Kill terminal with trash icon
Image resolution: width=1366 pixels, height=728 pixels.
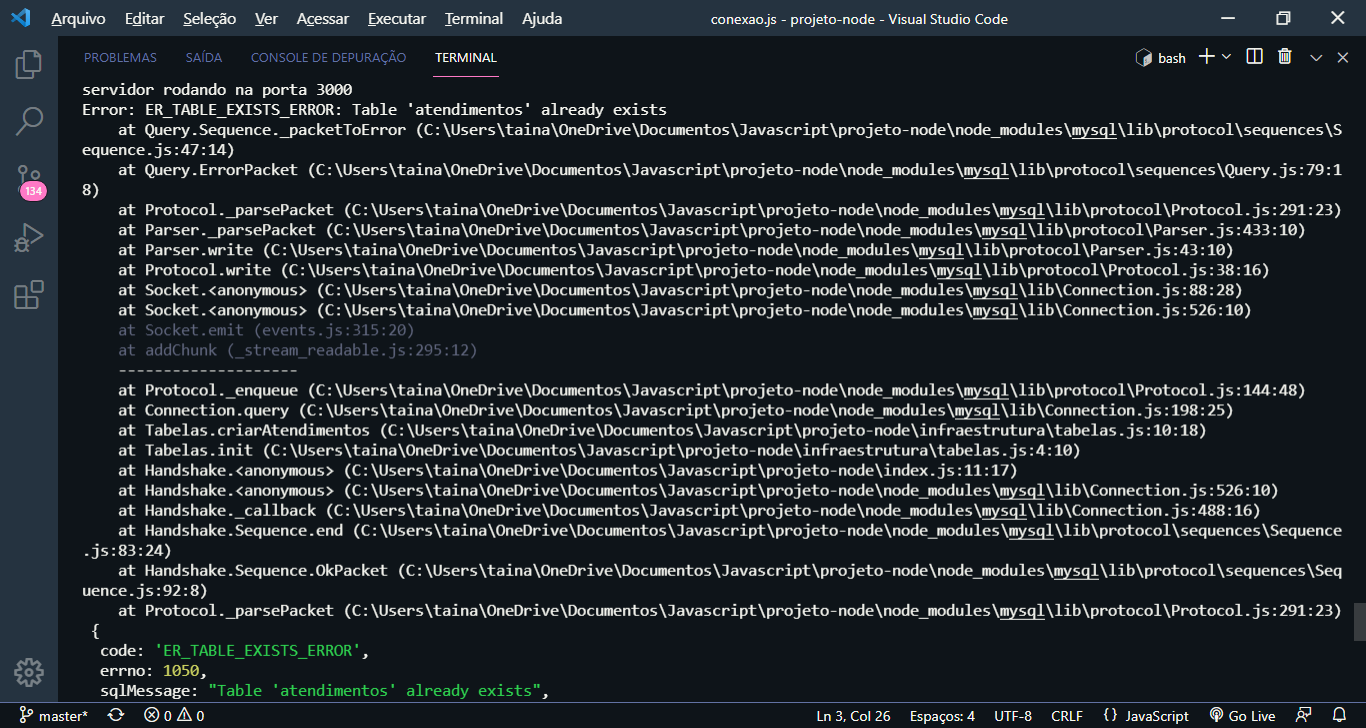click(x=1285, y=57)
